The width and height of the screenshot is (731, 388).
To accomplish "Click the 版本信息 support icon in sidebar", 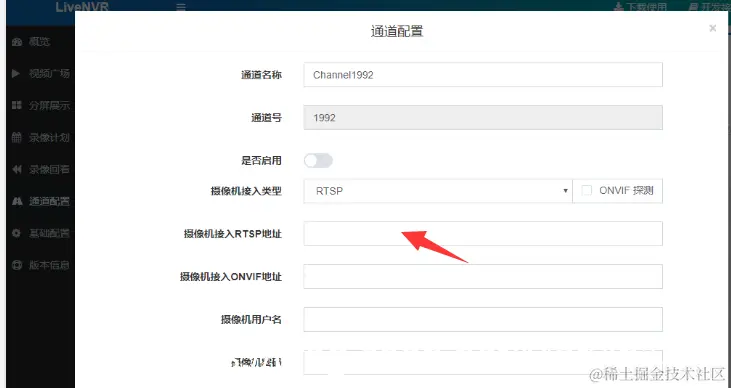I will (17, 265).
